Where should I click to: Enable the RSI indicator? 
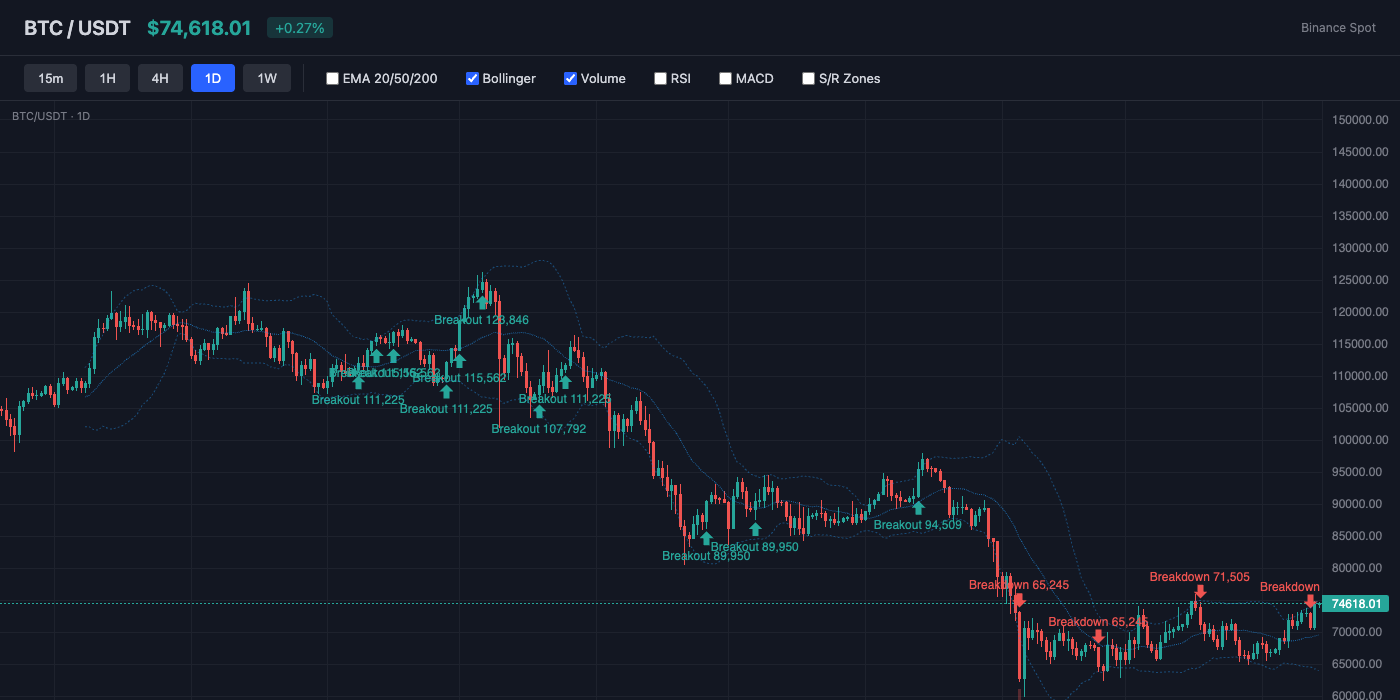pyautogui.click(x=660, y=78)
